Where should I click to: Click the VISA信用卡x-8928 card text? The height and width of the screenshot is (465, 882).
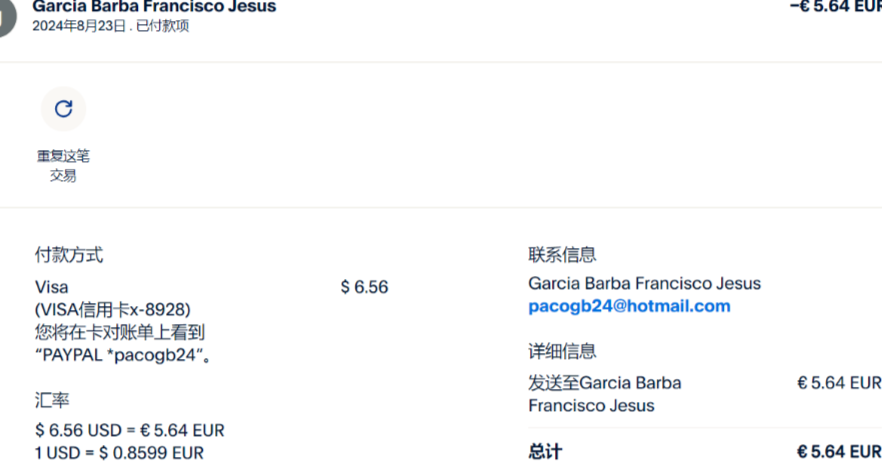[x=112, y=309]
